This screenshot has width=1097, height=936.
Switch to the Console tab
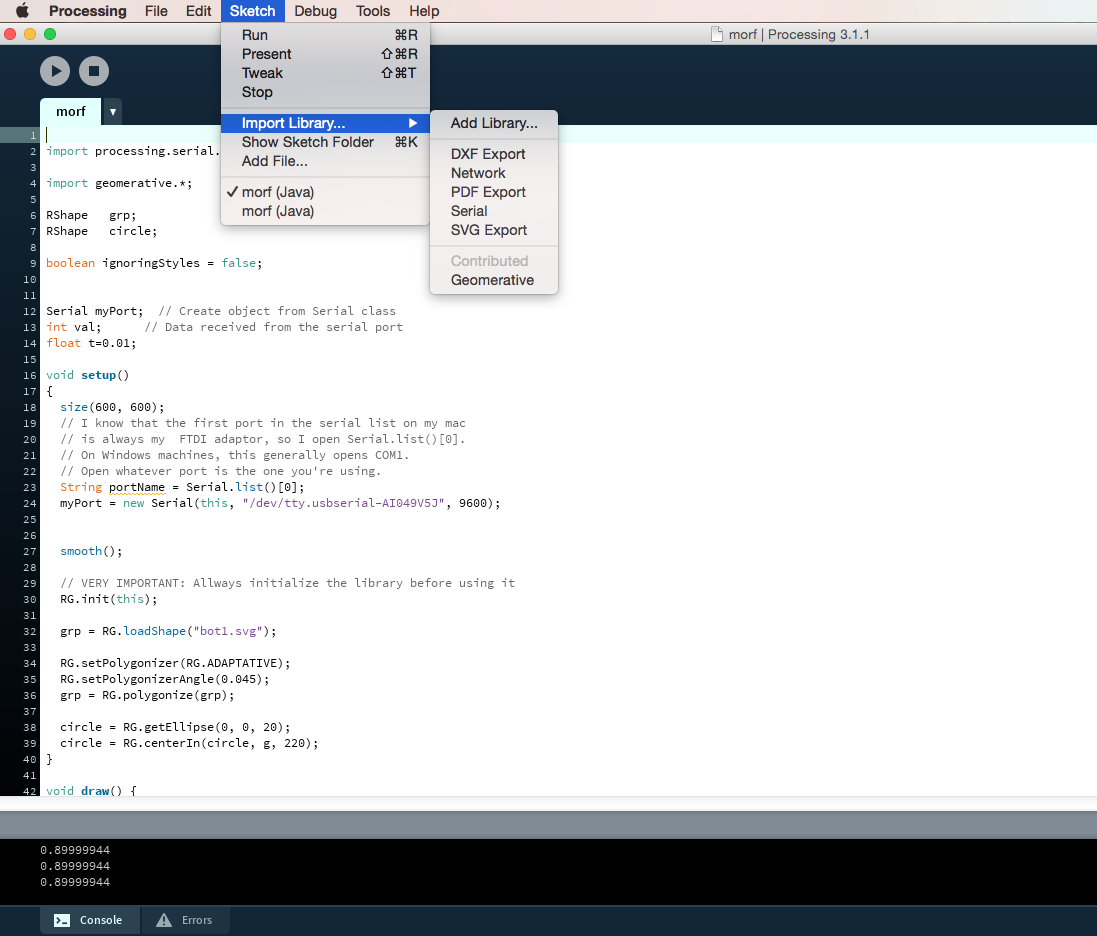(x=90, y=920)
